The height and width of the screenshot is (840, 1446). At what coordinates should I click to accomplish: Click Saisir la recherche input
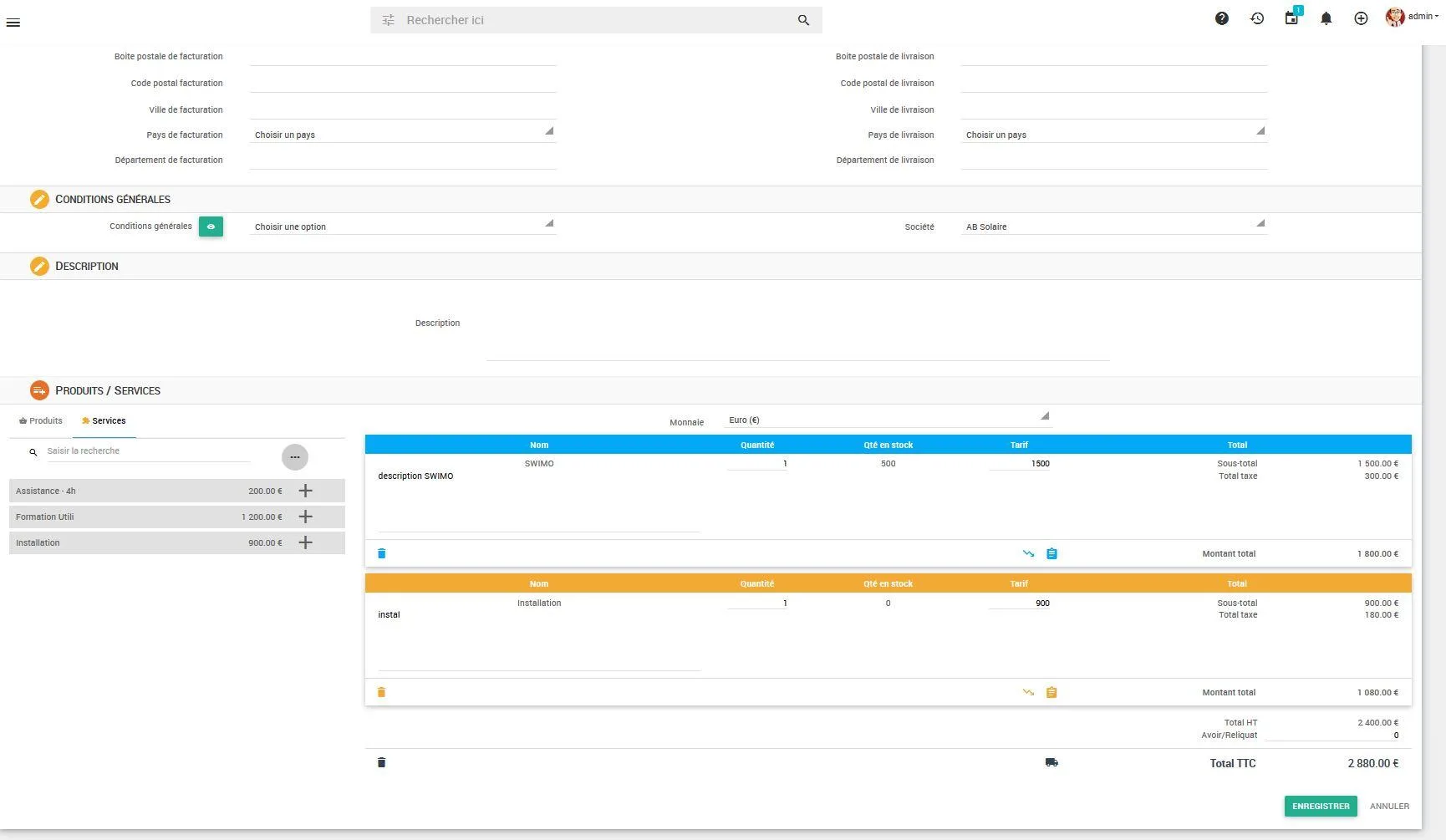[x=148, y=451]
